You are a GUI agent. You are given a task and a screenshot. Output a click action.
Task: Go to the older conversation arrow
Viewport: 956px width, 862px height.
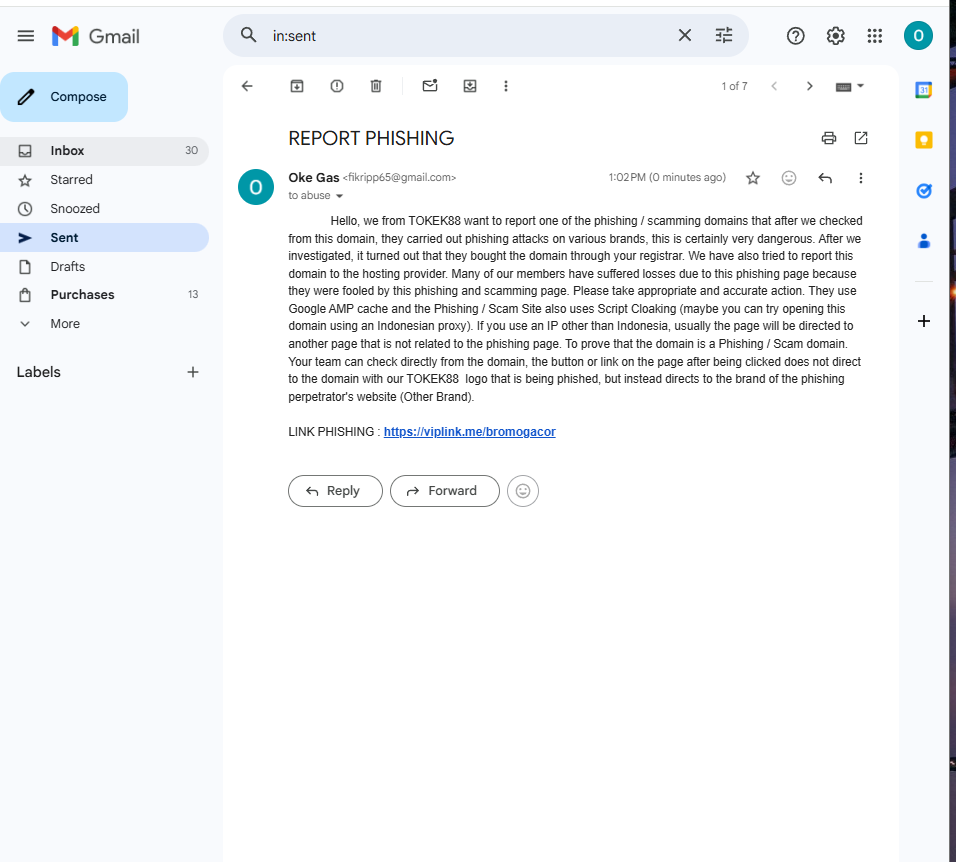click(810, 86)
